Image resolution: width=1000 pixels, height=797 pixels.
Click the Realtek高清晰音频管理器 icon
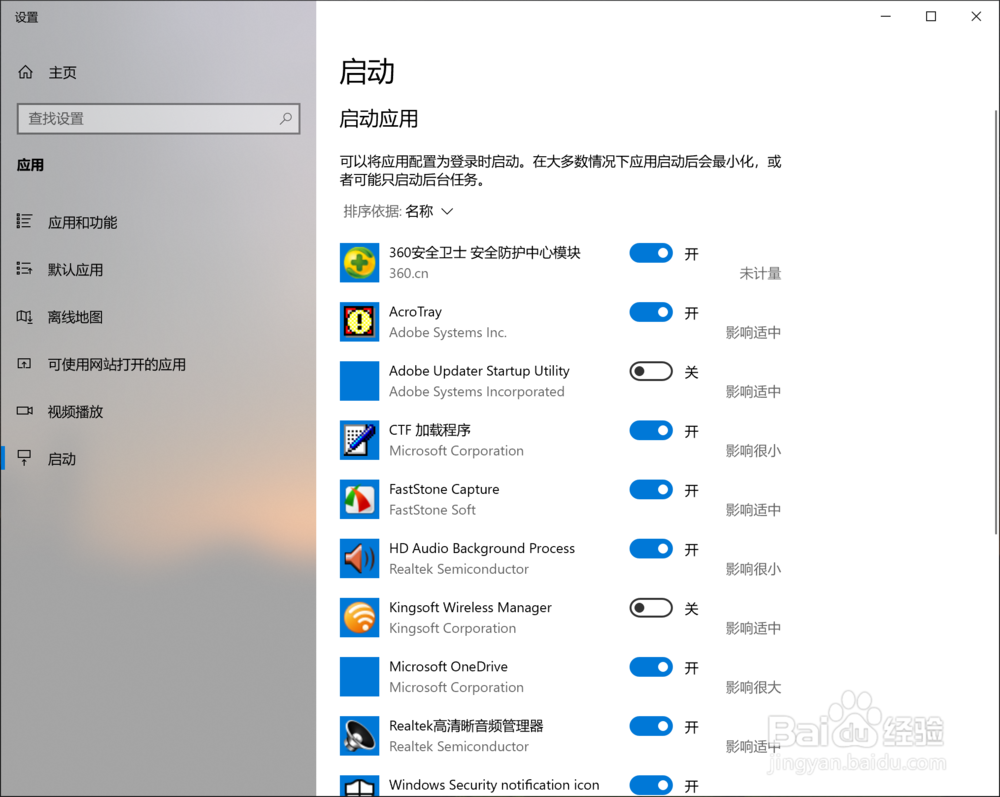coord(359,736)
